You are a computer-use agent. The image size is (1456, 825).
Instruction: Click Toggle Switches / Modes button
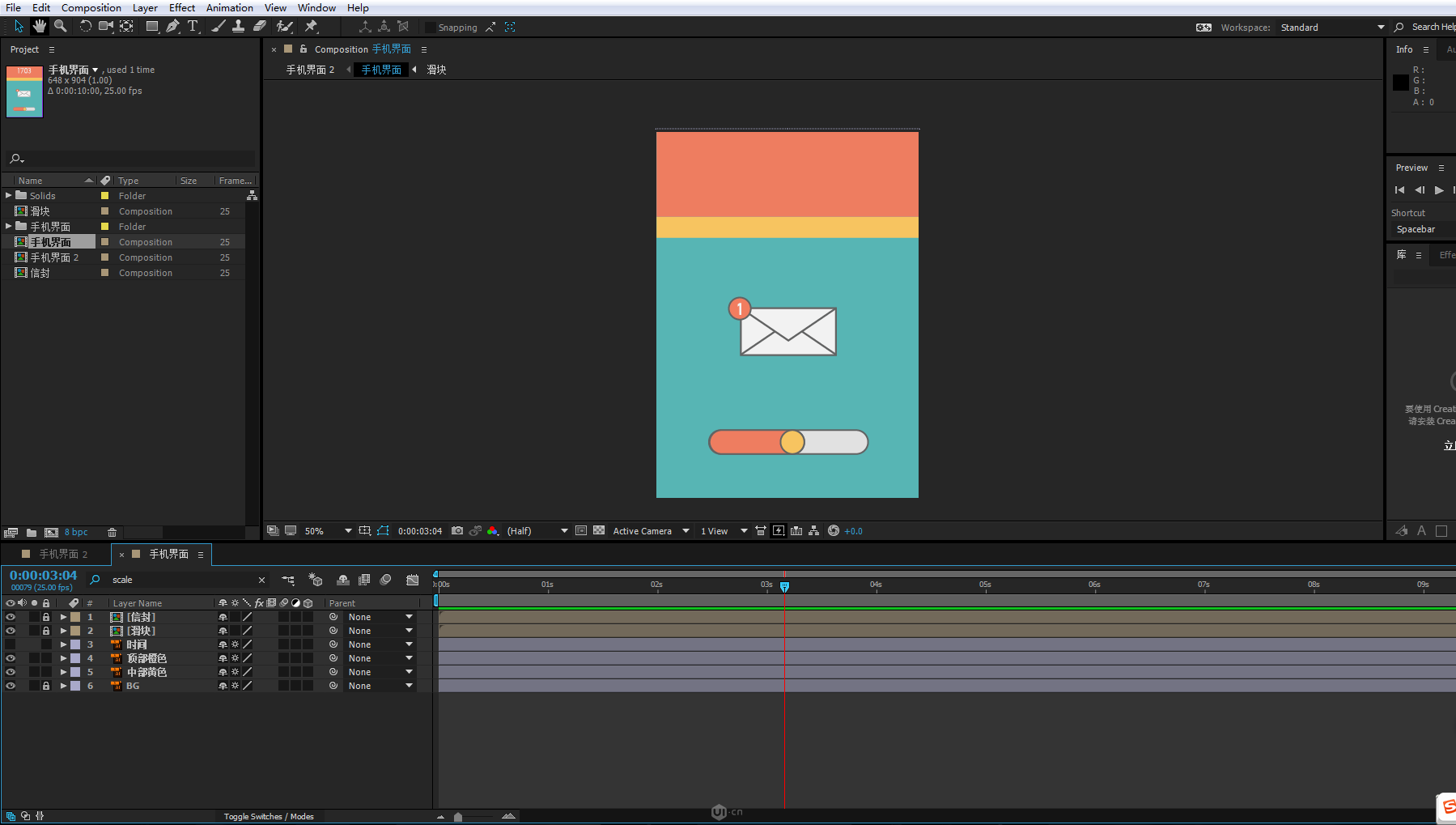[x=269, y=816]
